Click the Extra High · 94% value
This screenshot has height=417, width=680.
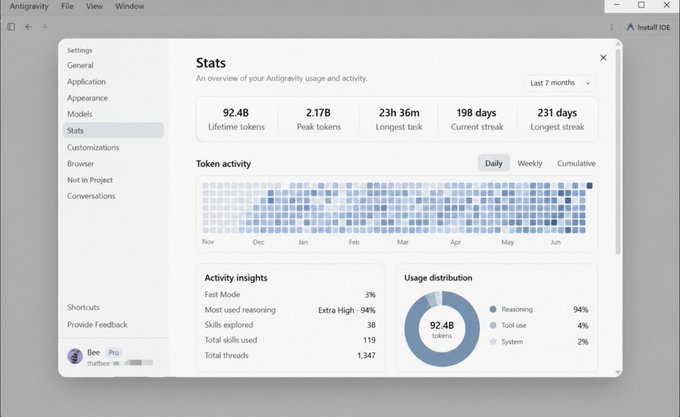pos(347,310)
